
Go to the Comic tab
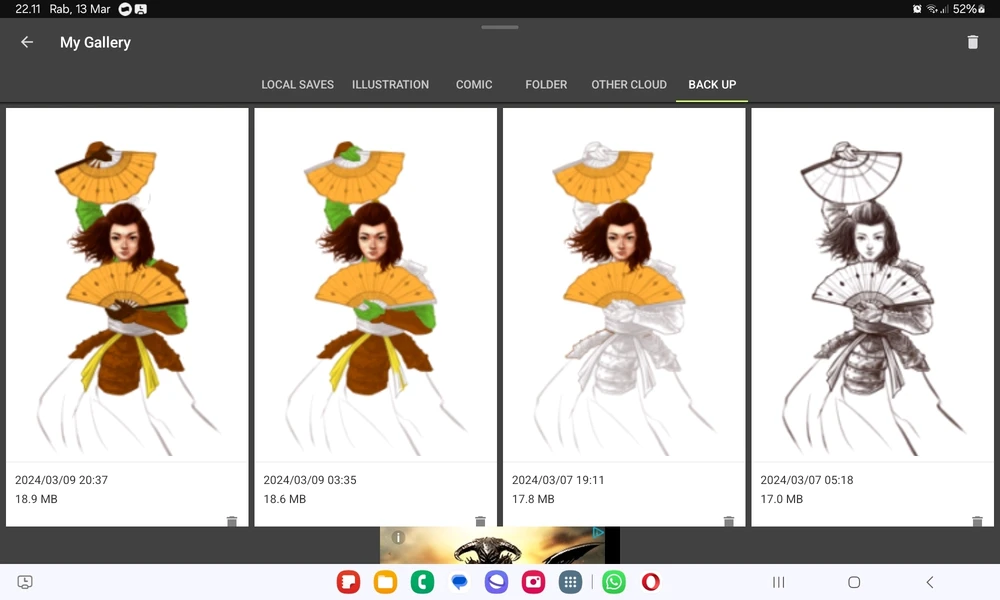click(x=474, y=85)
